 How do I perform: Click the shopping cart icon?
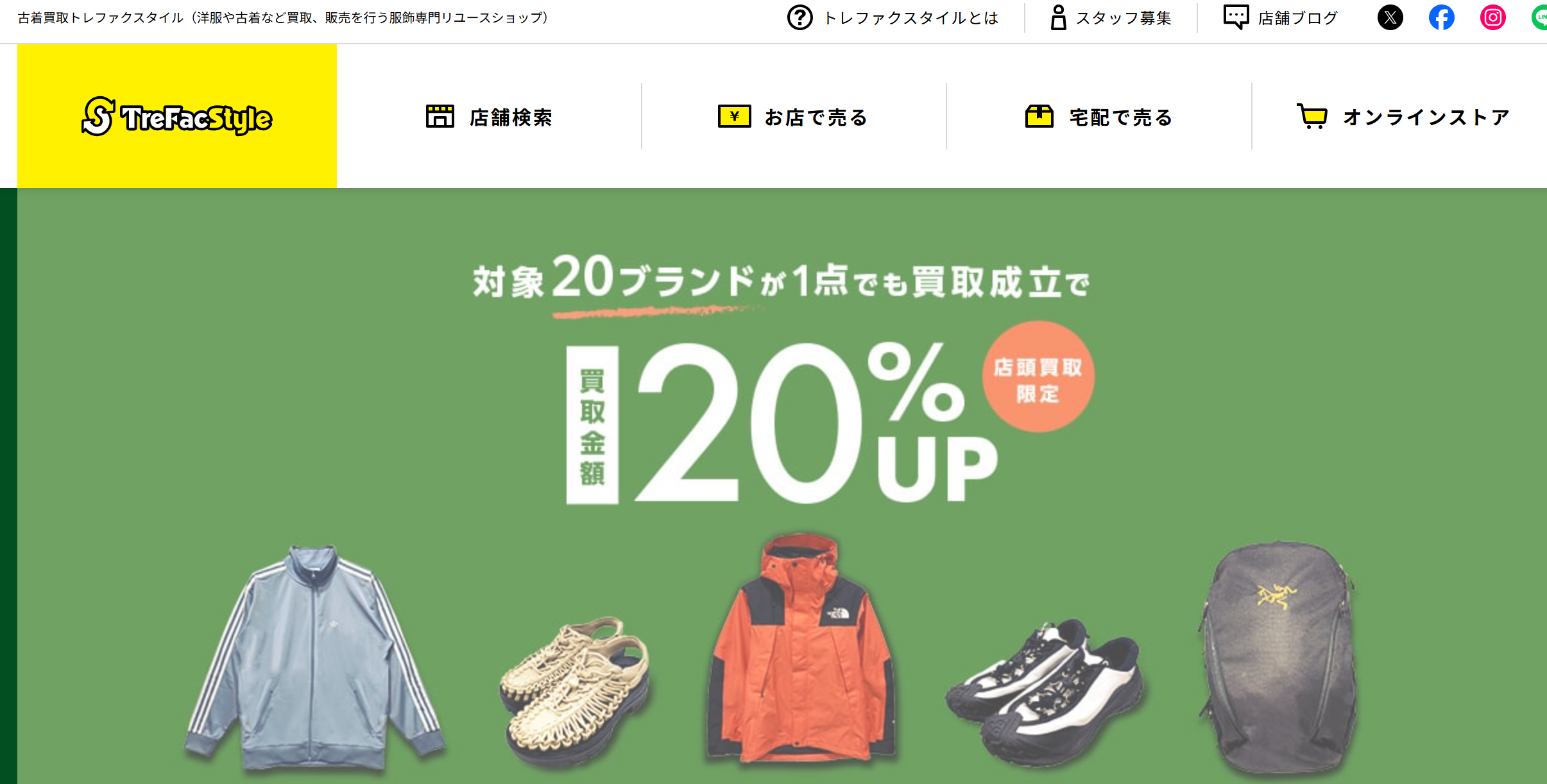pos(1312,116)
